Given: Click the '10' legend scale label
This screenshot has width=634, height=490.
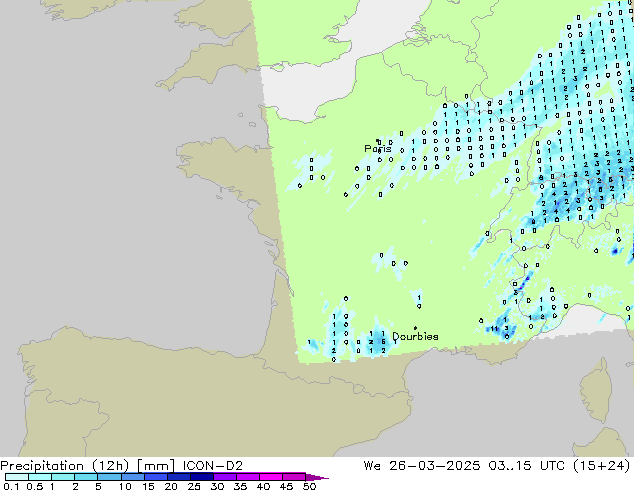Looking at the screenshot, I should [x=125, y=486].
